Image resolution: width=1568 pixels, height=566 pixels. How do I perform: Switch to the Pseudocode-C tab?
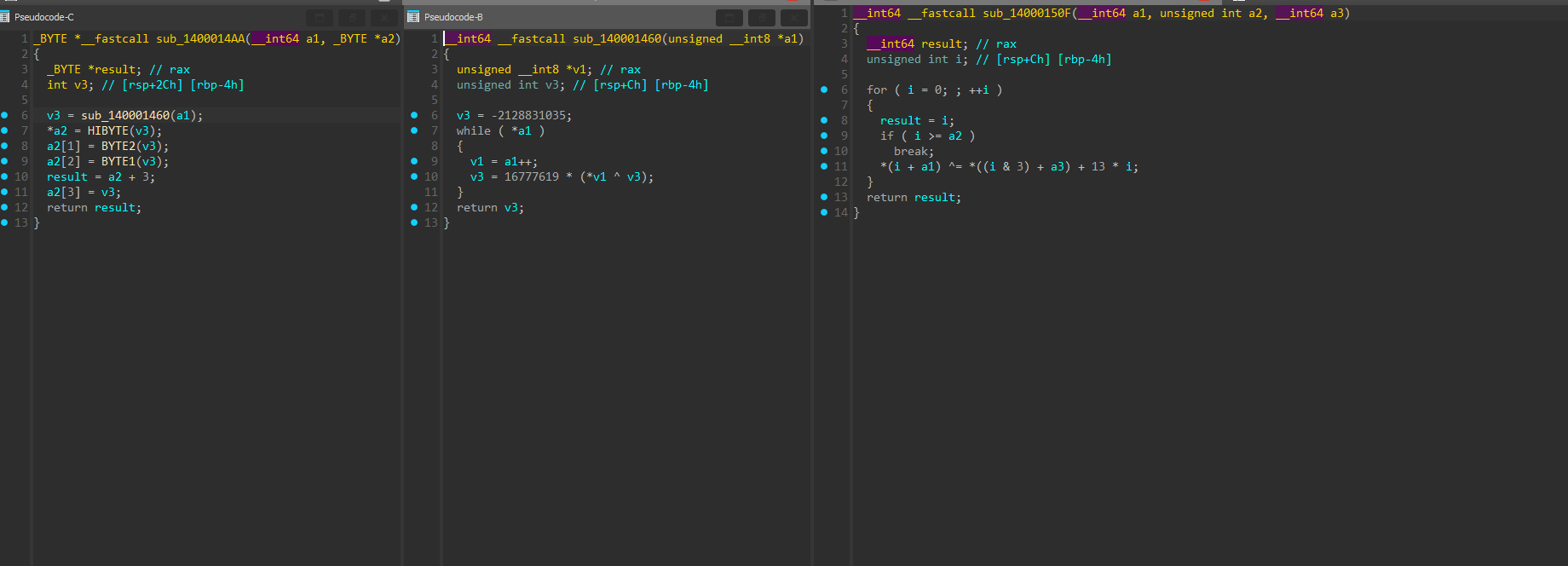[44, 17]
